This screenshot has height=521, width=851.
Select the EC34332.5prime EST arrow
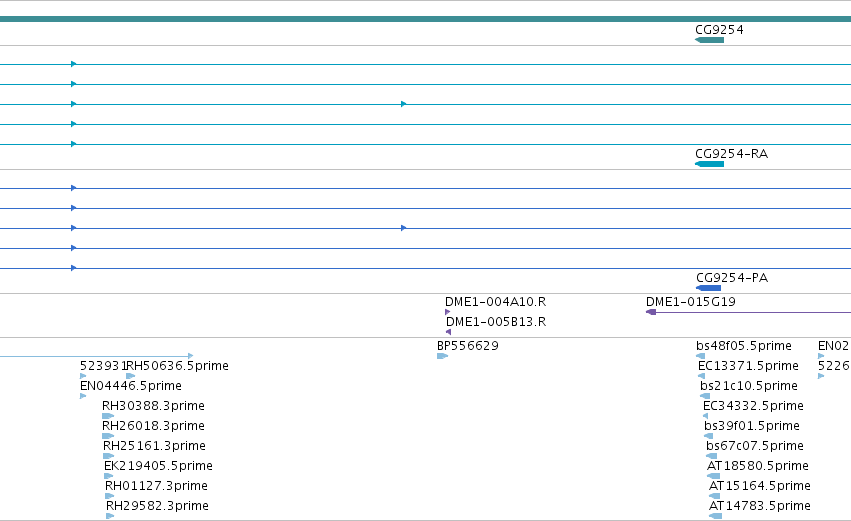(x=705, y=416)
